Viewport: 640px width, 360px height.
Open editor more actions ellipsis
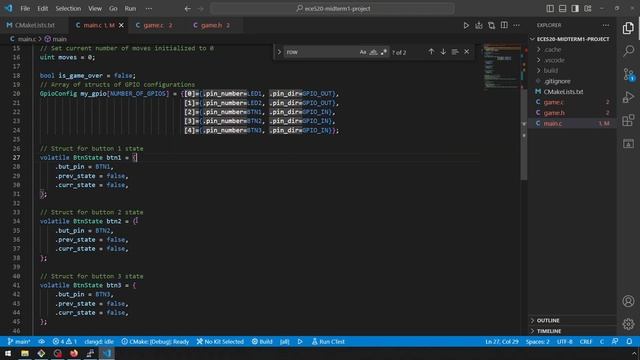(517, 25)
